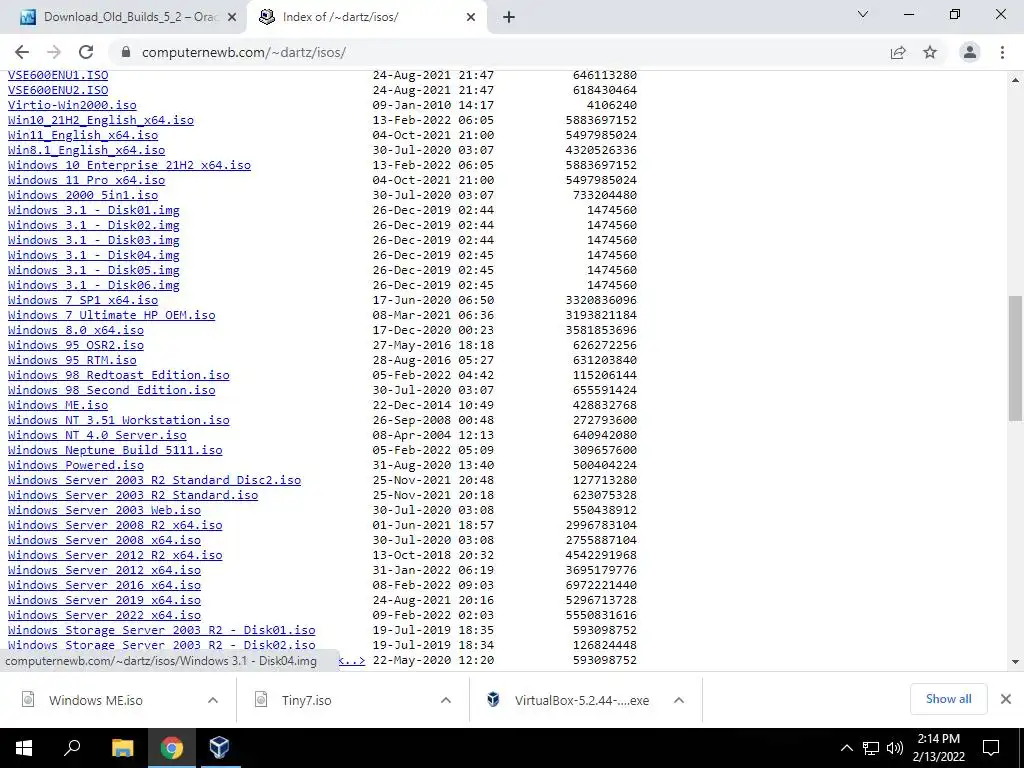
Task: Open File Explorer from taskbar
Action: coord(122,748)
